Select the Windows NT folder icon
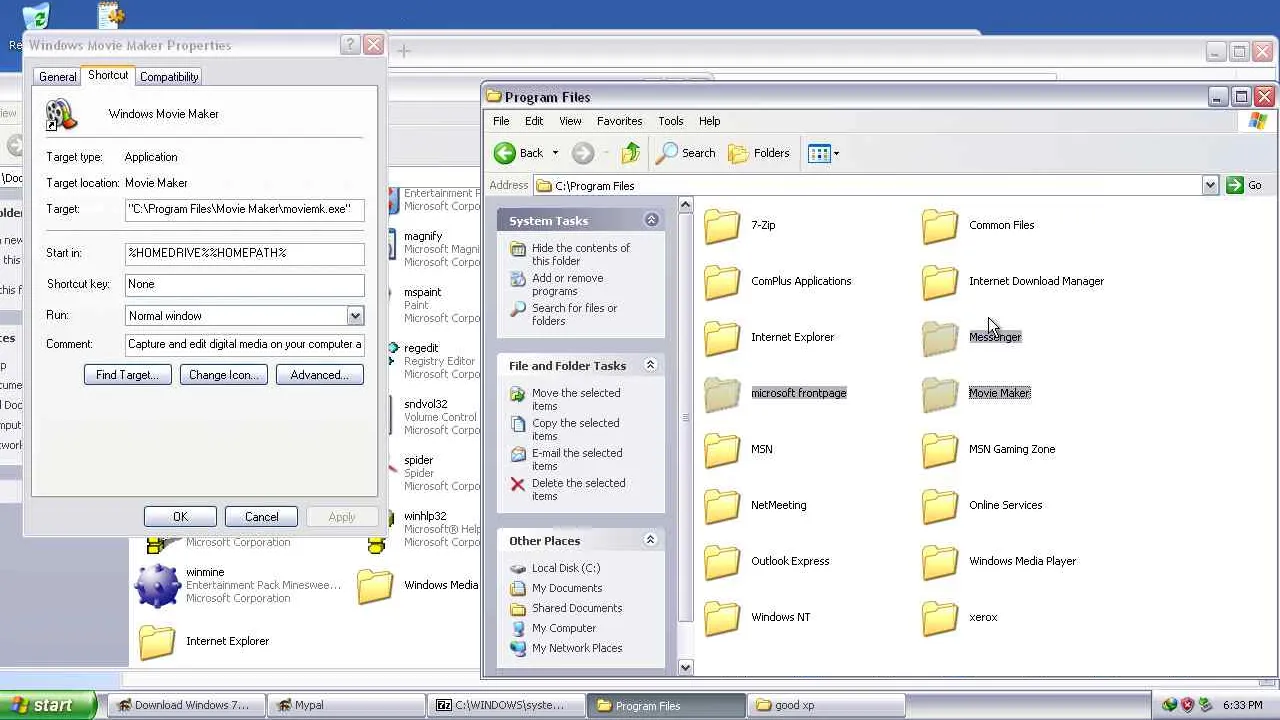This screenshot has height=720, width=1280. click(722, 618)
